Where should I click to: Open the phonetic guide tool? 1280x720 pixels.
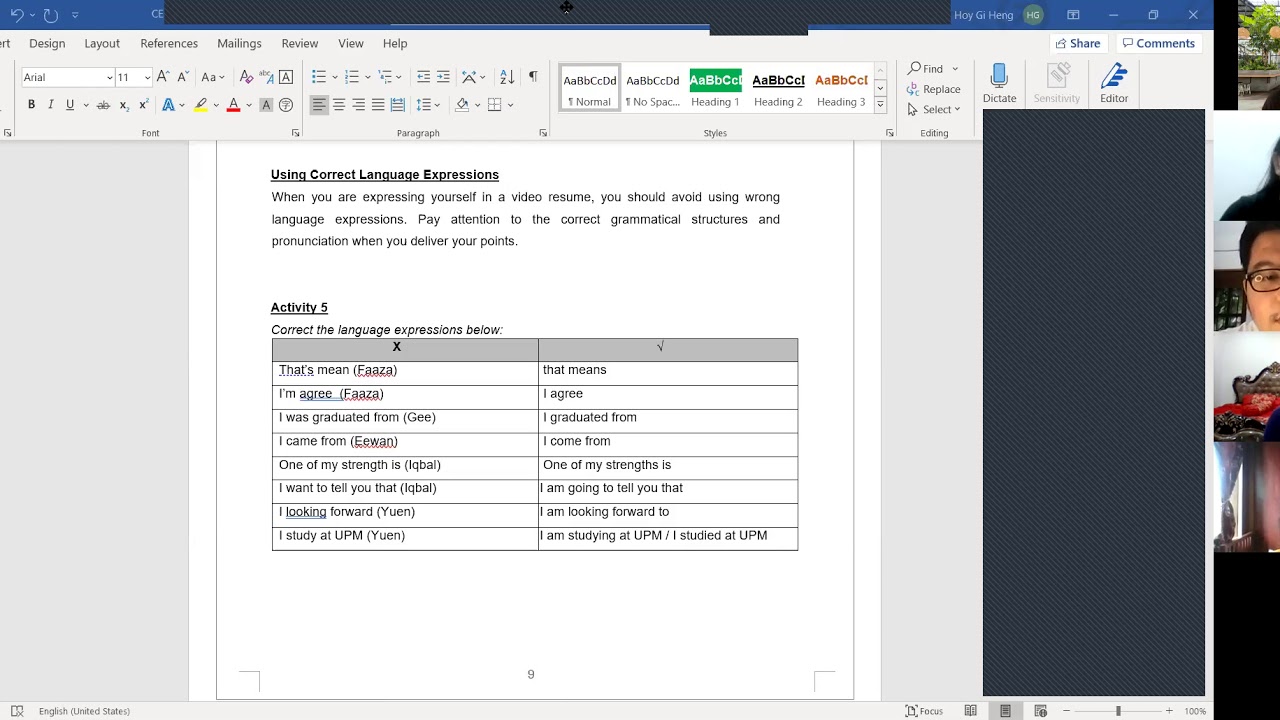[x=266, y=77]
